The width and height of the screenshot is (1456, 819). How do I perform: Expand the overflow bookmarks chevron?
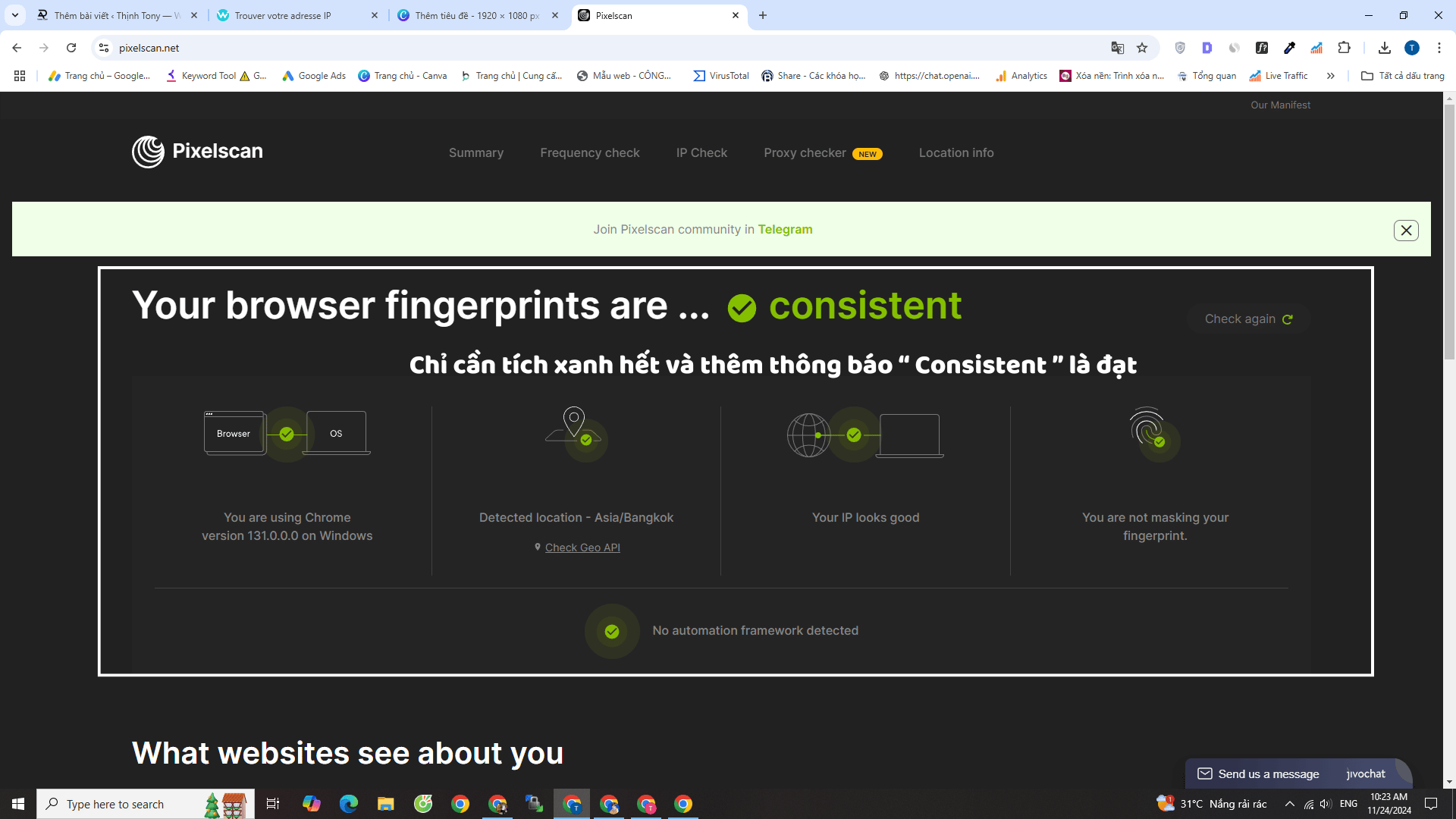1331,76
